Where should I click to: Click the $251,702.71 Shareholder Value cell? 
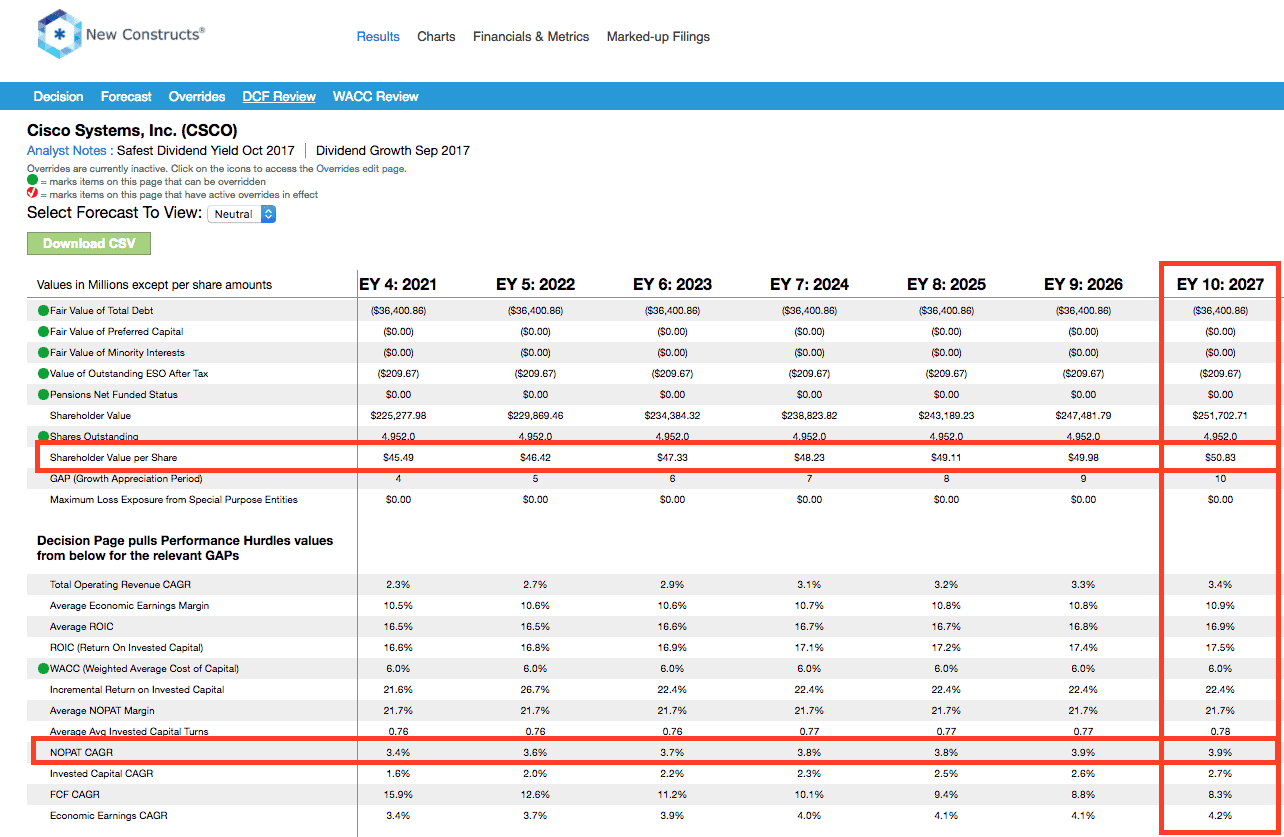(x=1220, y=415)
